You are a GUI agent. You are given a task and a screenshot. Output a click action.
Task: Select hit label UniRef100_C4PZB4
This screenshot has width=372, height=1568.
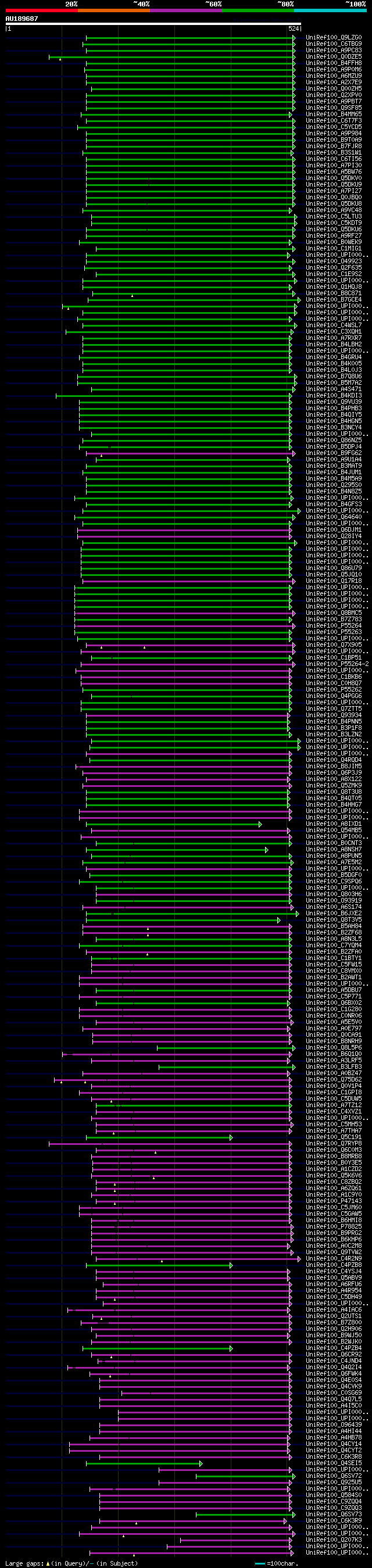pyautogui.click(x=334, y=1348)
